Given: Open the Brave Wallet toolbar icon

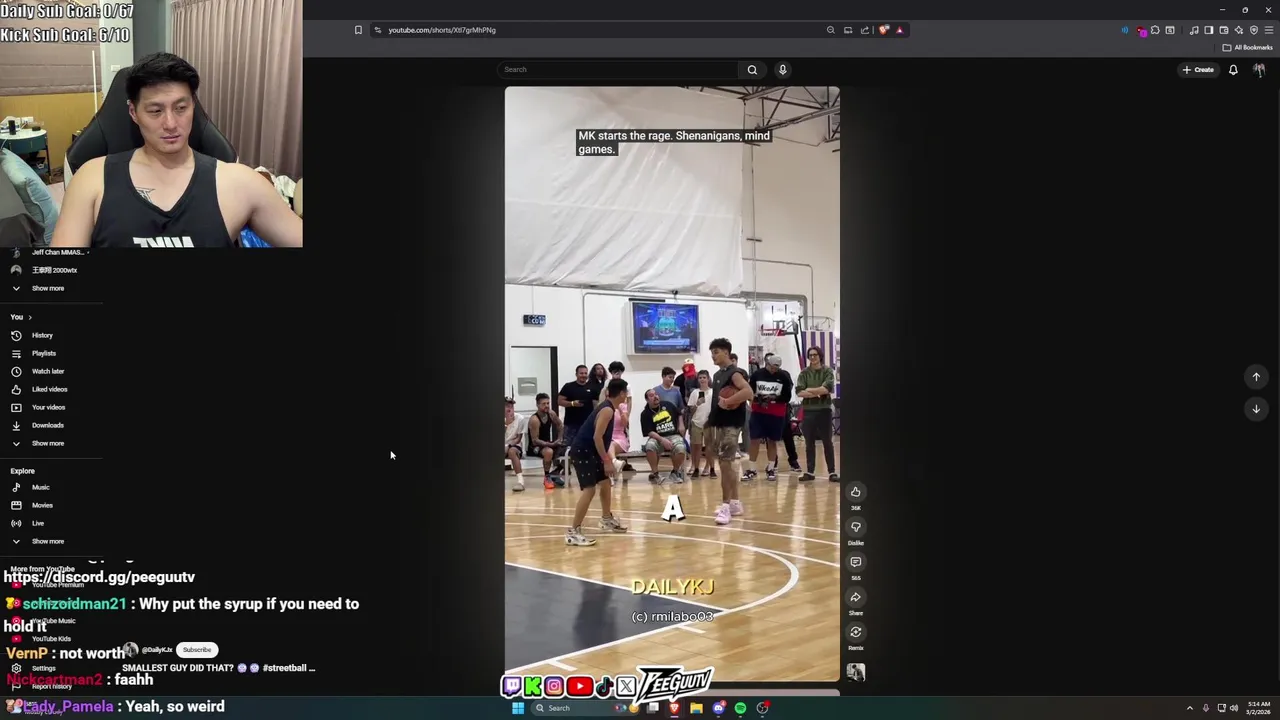Looking at the screenshot, I should pos(1224,30).
